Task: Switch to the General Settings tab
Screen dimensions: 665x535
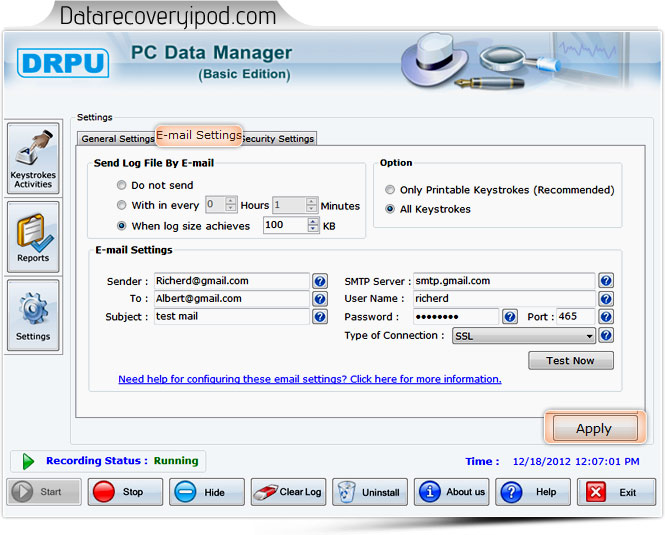Action: [118, 139]
